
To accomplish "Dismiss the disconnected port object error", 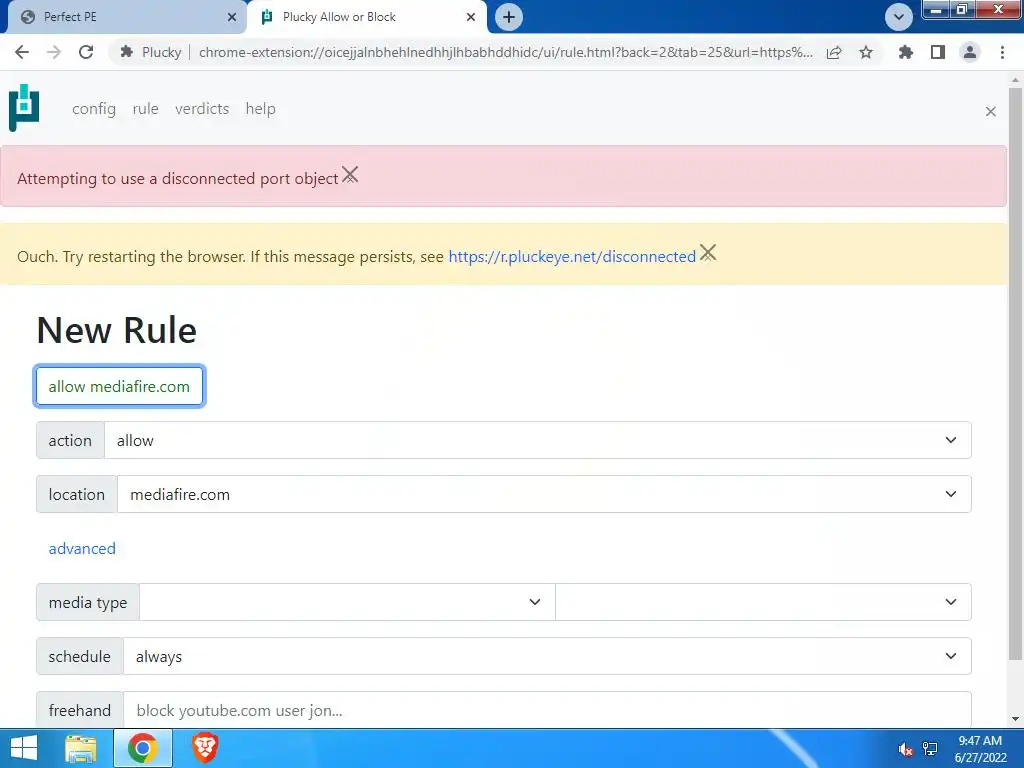I will 350,175.
